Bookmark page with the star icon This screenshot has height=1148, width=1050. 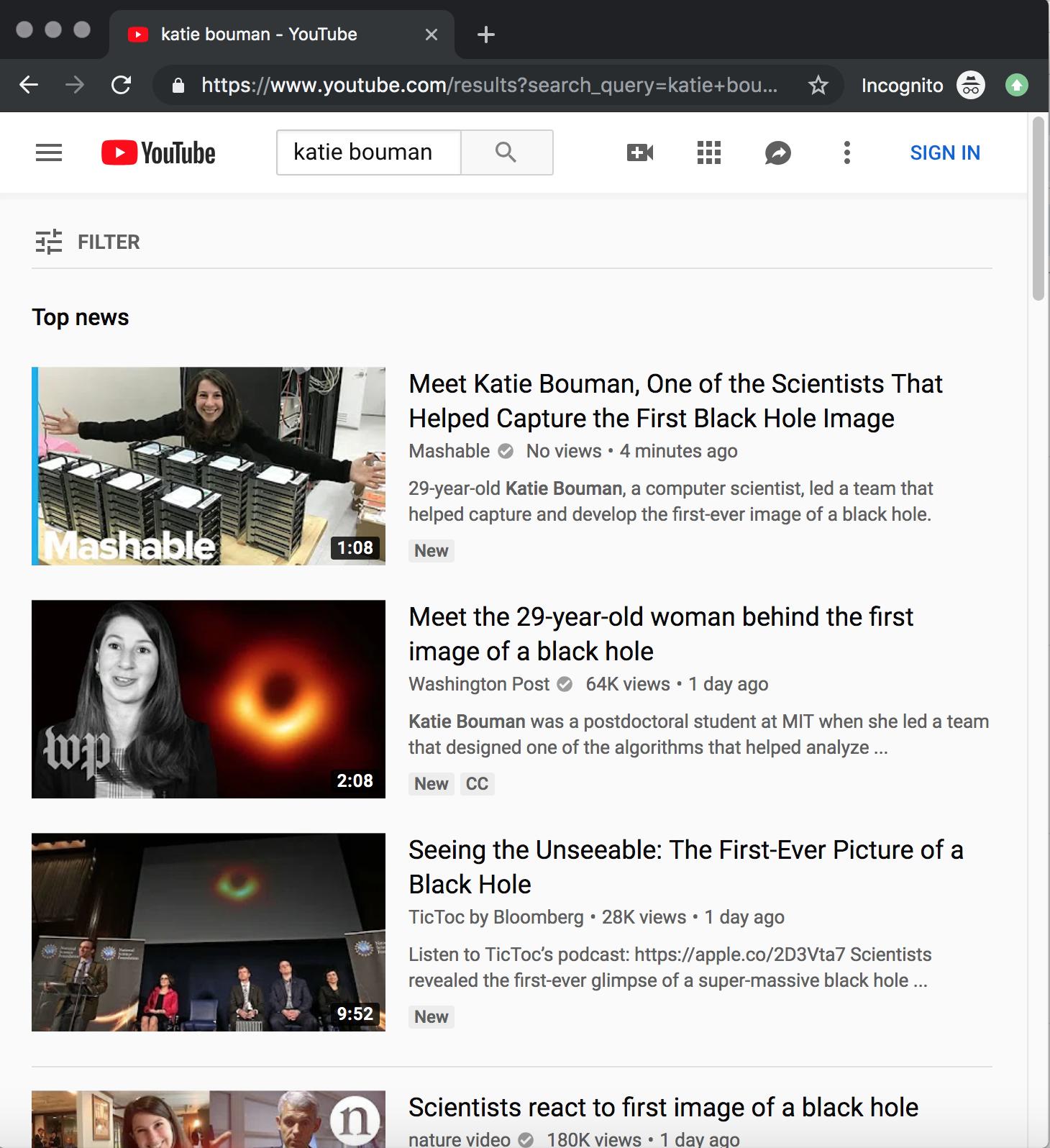(x=818, y=86)
